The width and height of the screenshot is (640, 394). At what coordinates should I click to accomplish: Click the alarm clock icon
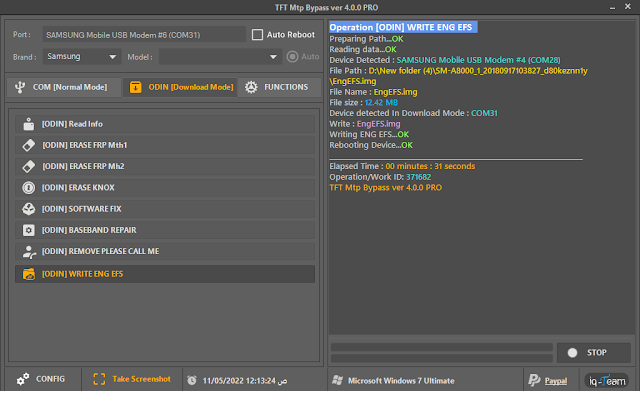[x=191, y=381]
